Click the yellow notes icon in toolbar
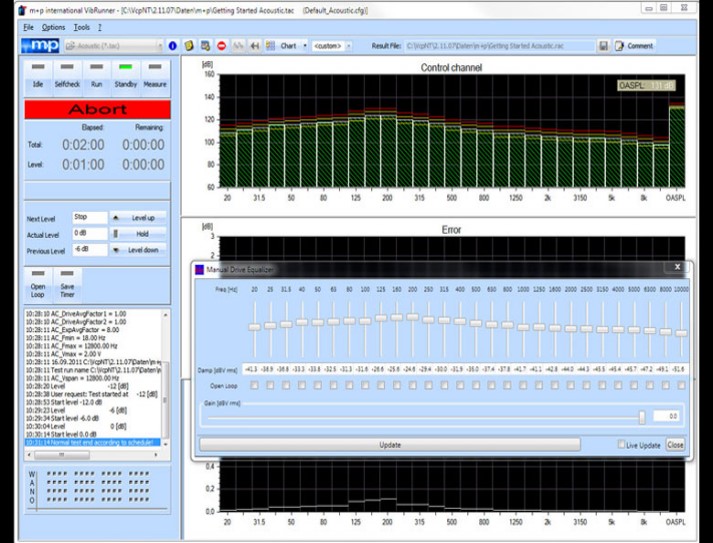The image size is (713, 543). (x=189, y=46)
